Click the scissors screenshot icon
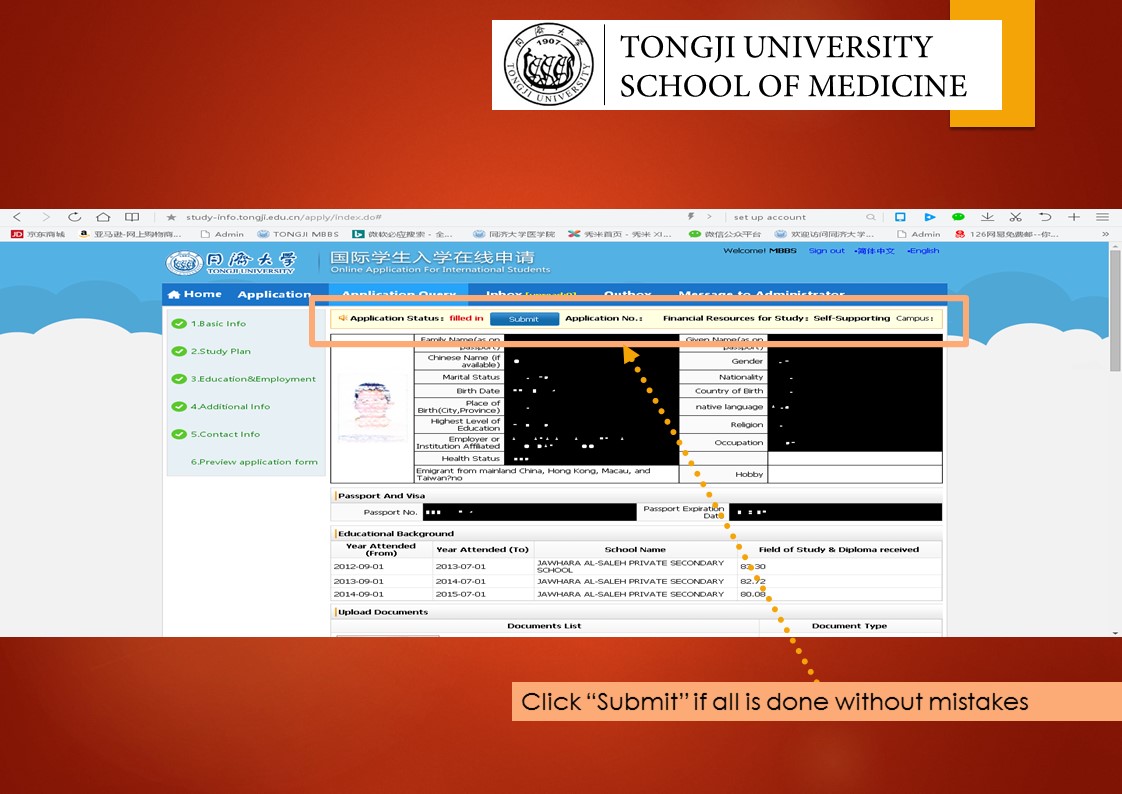1122x794 pixels. 1015,217
